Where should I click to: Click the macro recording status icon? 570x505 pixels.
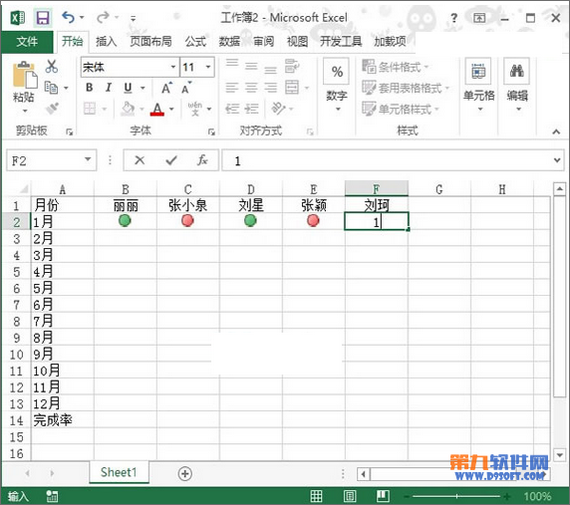tap(52, 496)
